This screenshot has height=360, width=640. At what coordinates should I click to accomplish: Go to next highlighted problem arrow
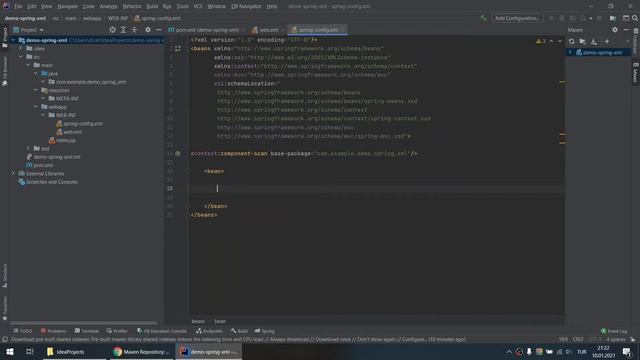tap(560, 41)
